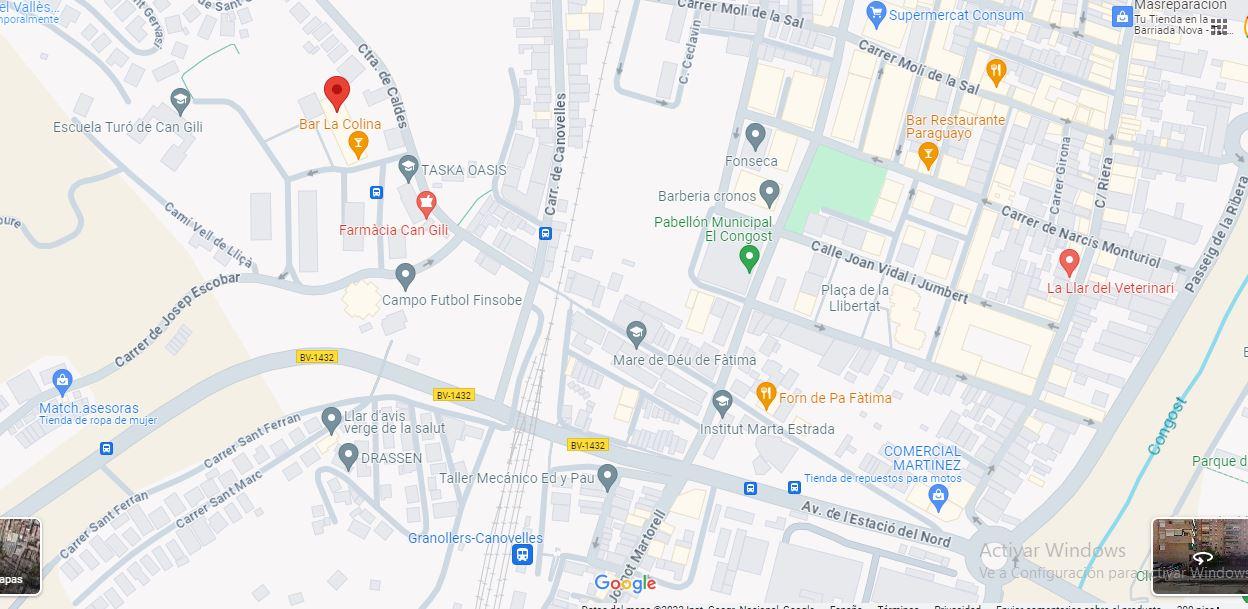
Task: Select the COMERCIAL MARTINEZ shop icon
Action: click(x=938, y=495)
